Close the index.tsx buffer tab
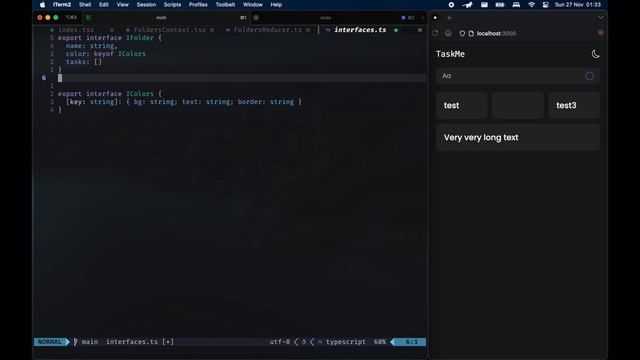Screen dimensions: 640x360 111,30
